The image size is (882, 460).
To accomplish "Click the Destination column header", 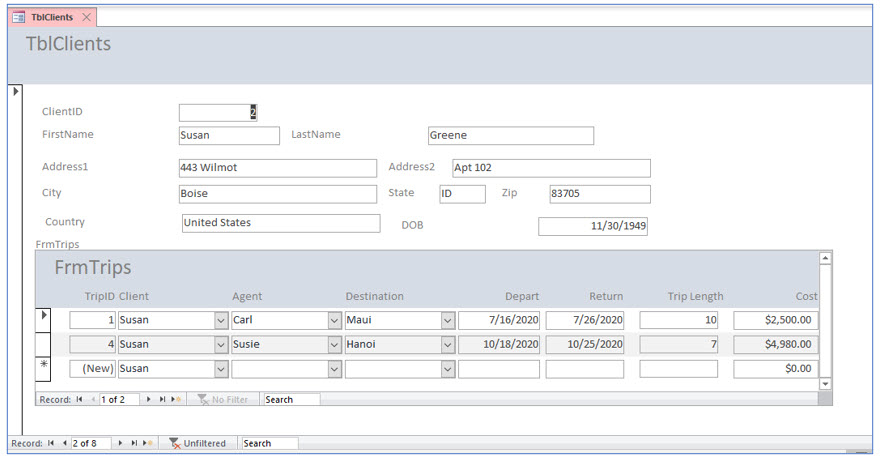I will (x=375, y=296).
